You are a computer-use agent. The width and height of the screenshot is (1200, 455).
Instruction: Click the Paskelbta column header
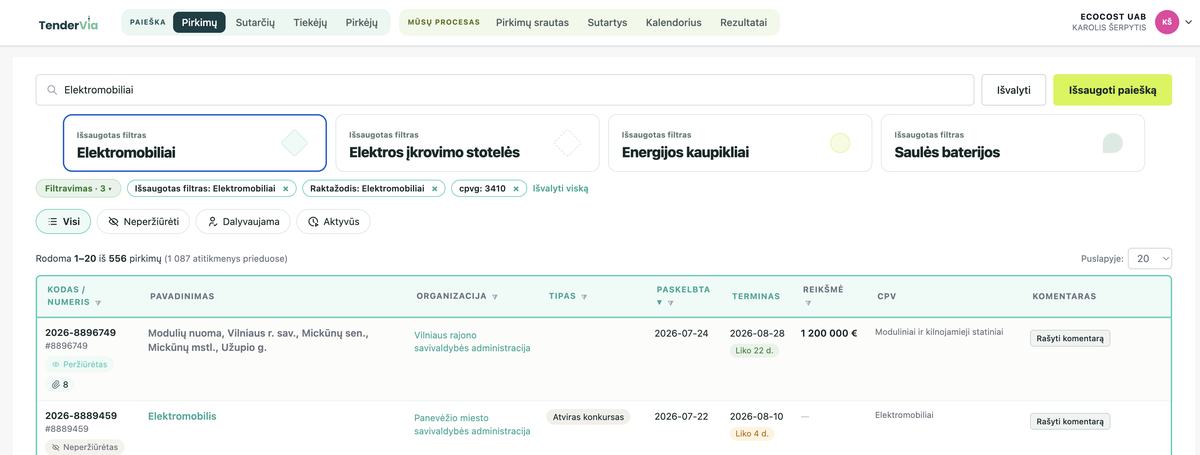[x=683, y=289]
